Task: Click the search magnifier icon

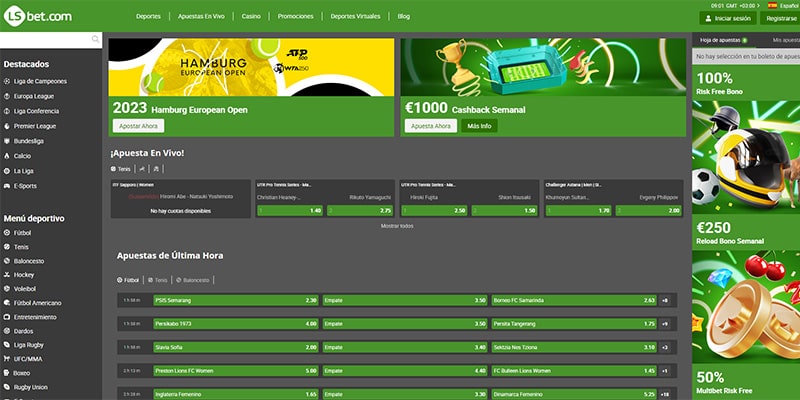Action: 95,39
